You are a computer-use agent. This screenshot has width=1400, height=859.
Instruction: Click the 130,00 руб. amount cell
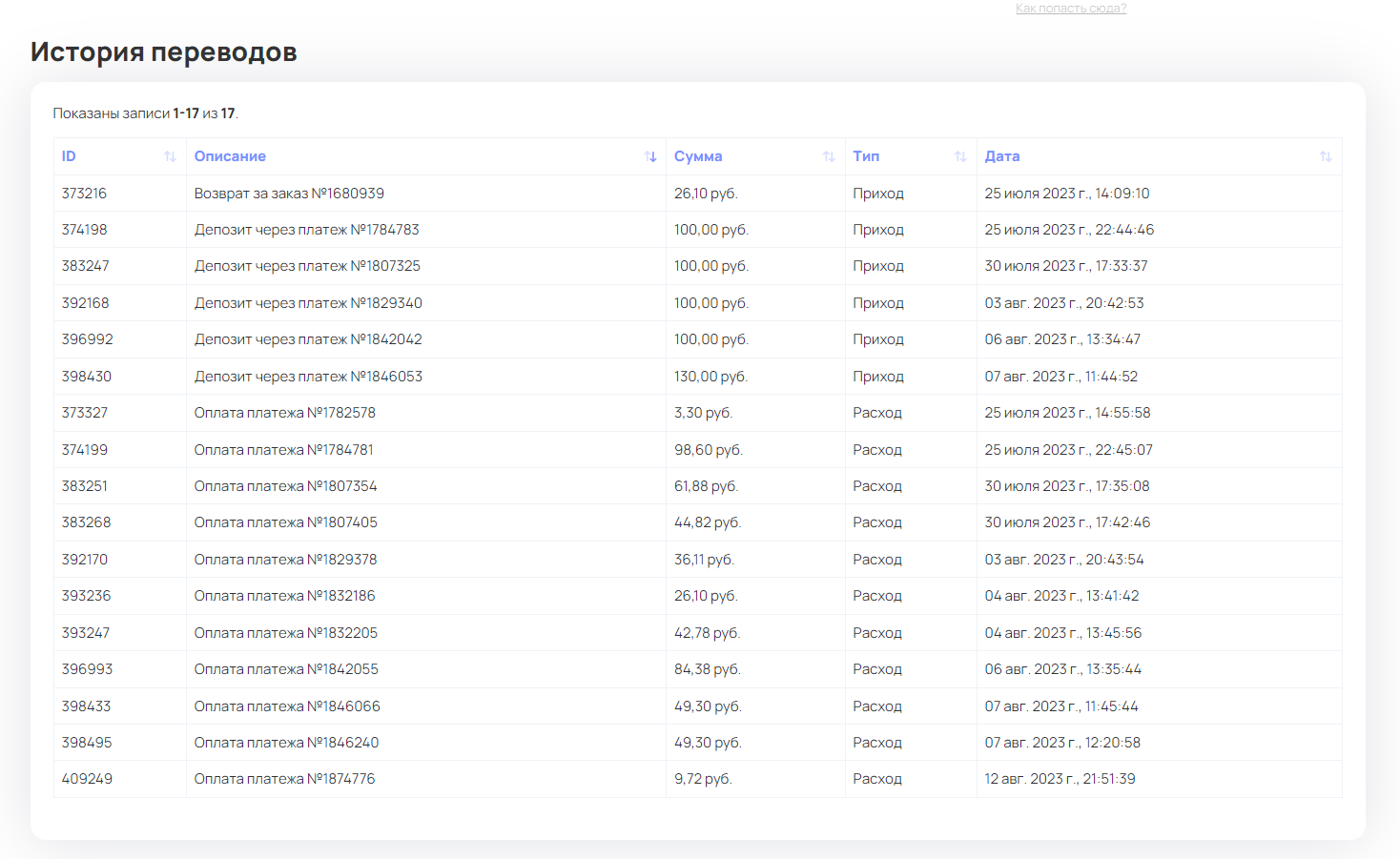pos(710,377)
